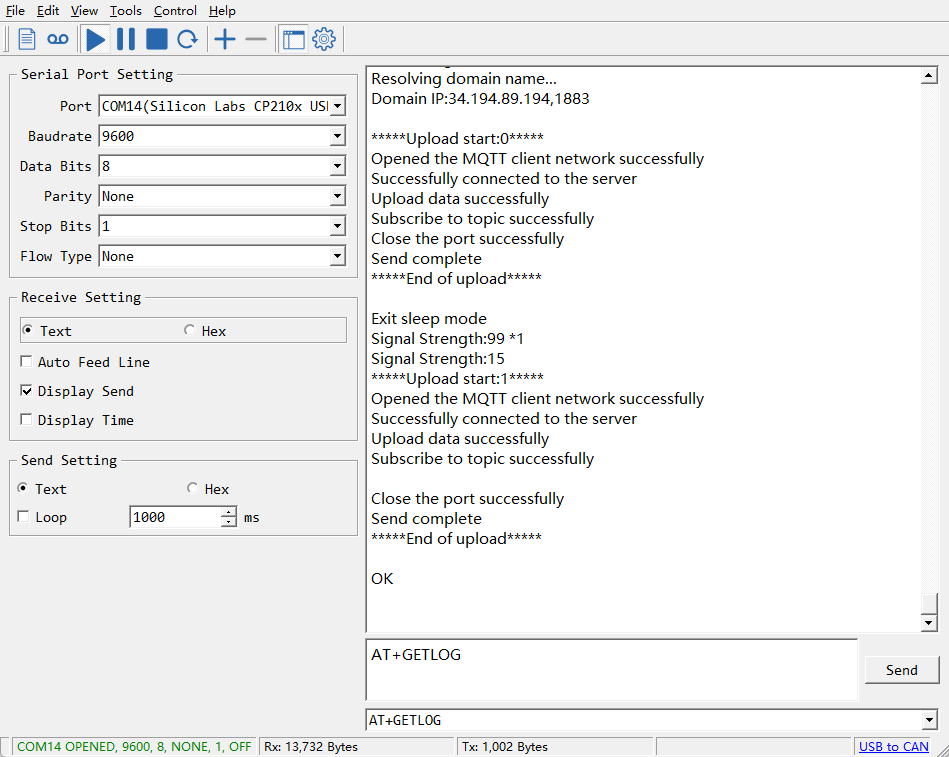Click the blue plus icon in toolbar
This screenshot has width=949, height=757.
(225, 39)
